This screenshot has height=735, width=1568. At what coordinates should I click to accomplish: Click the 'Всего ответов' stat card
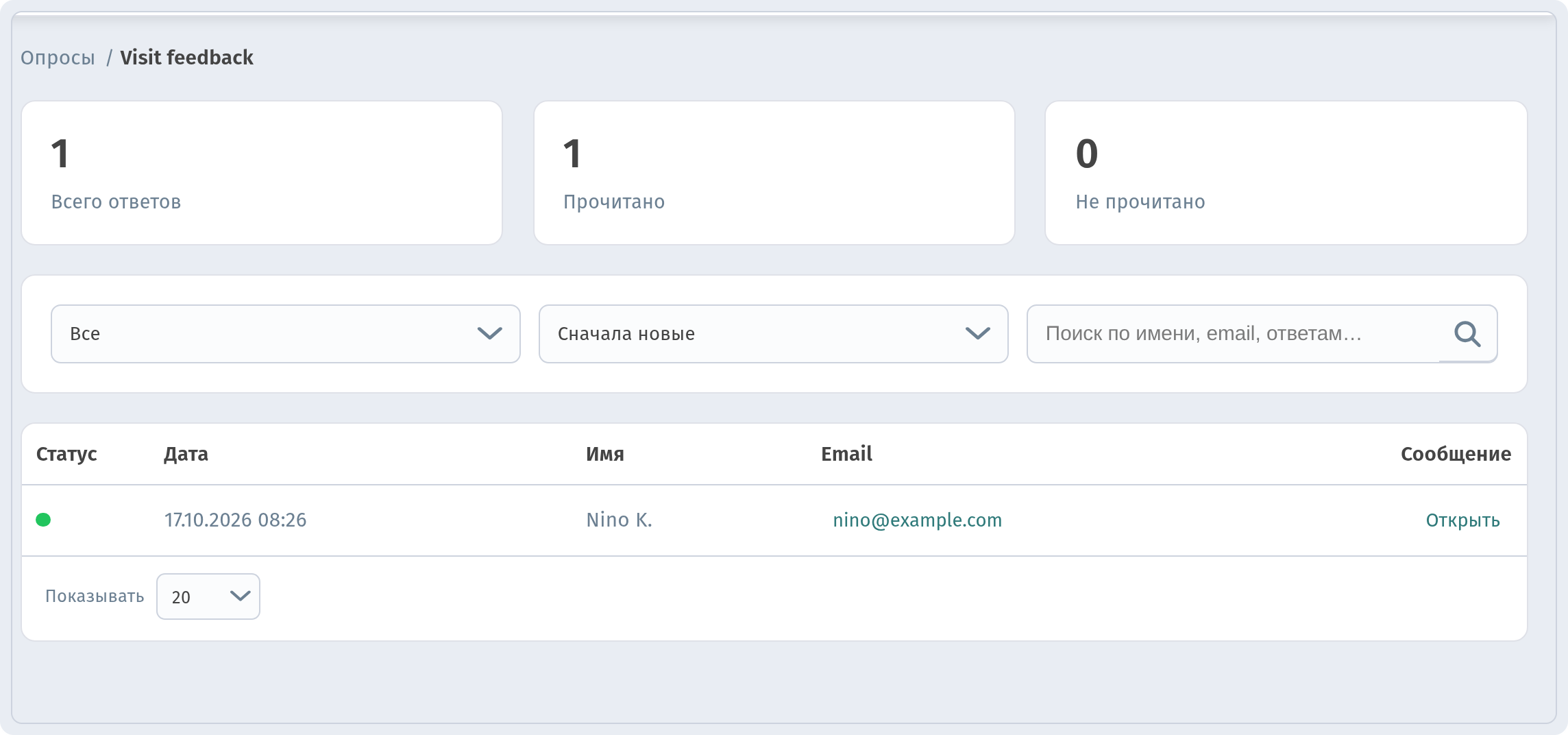(262, 173)
